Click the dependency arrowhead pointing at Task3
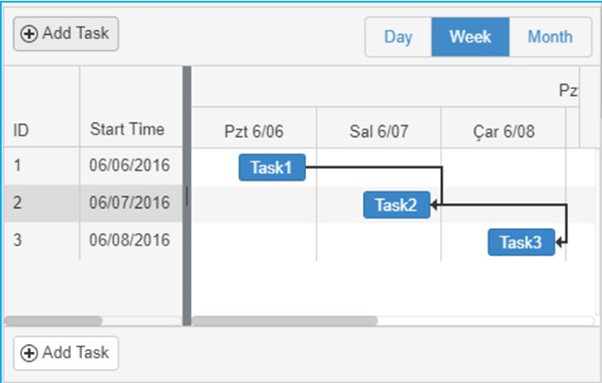The height and width of the screenshot is (383, 602). pos(559,242)
